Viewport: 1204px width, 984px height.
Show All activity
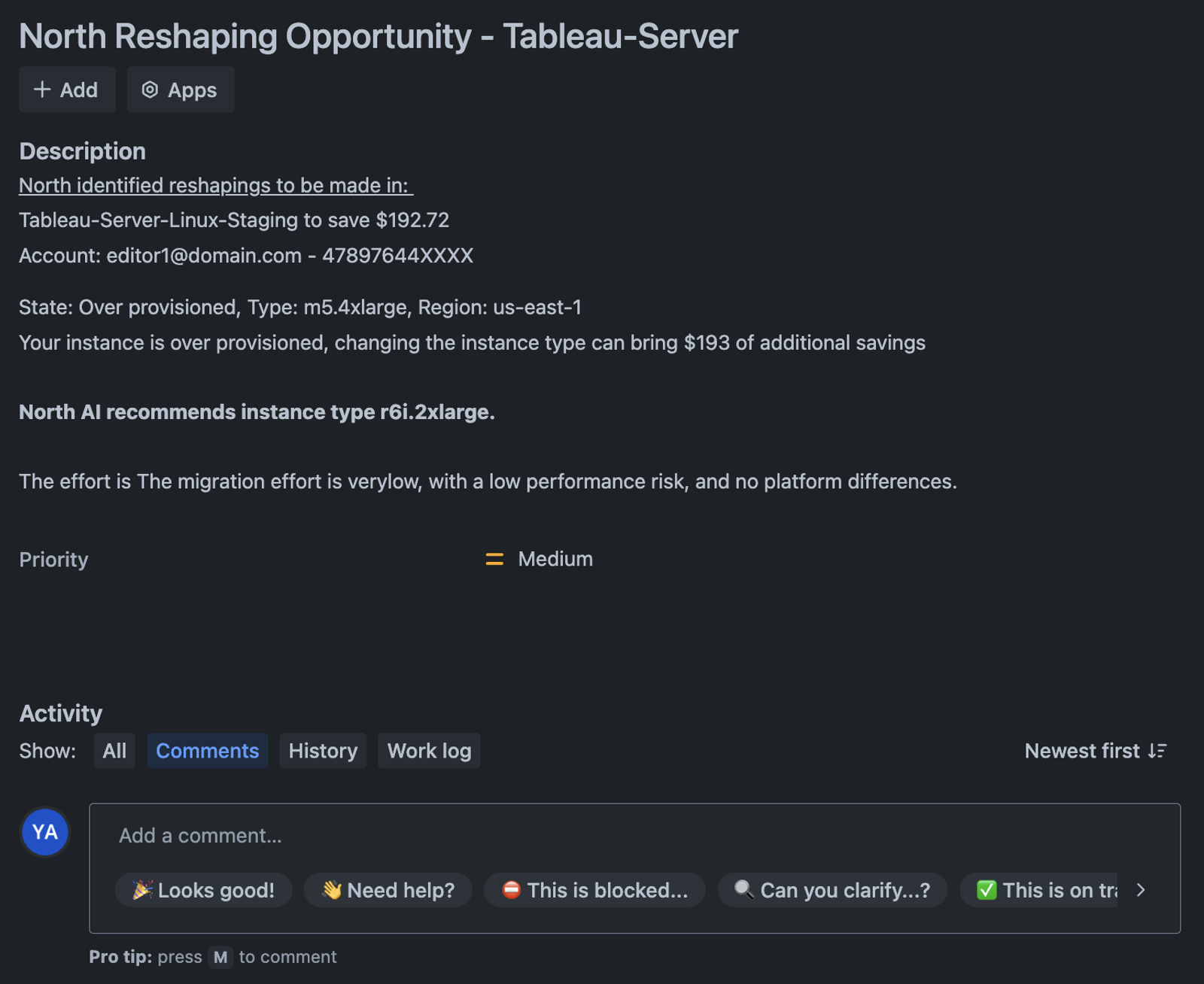pos(114,751)
